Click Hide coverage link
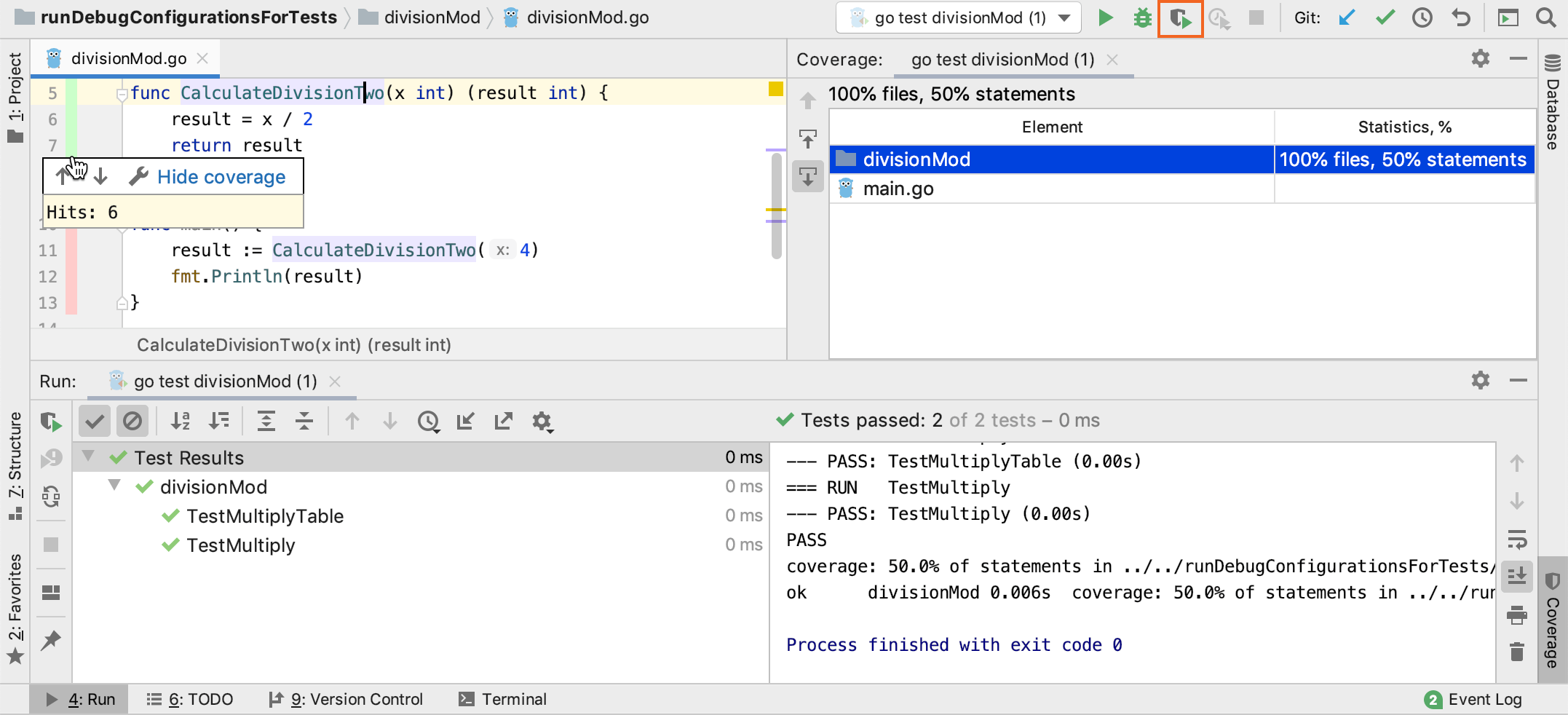The width and height of the screenshot is (1568, 715). [221, 177]
